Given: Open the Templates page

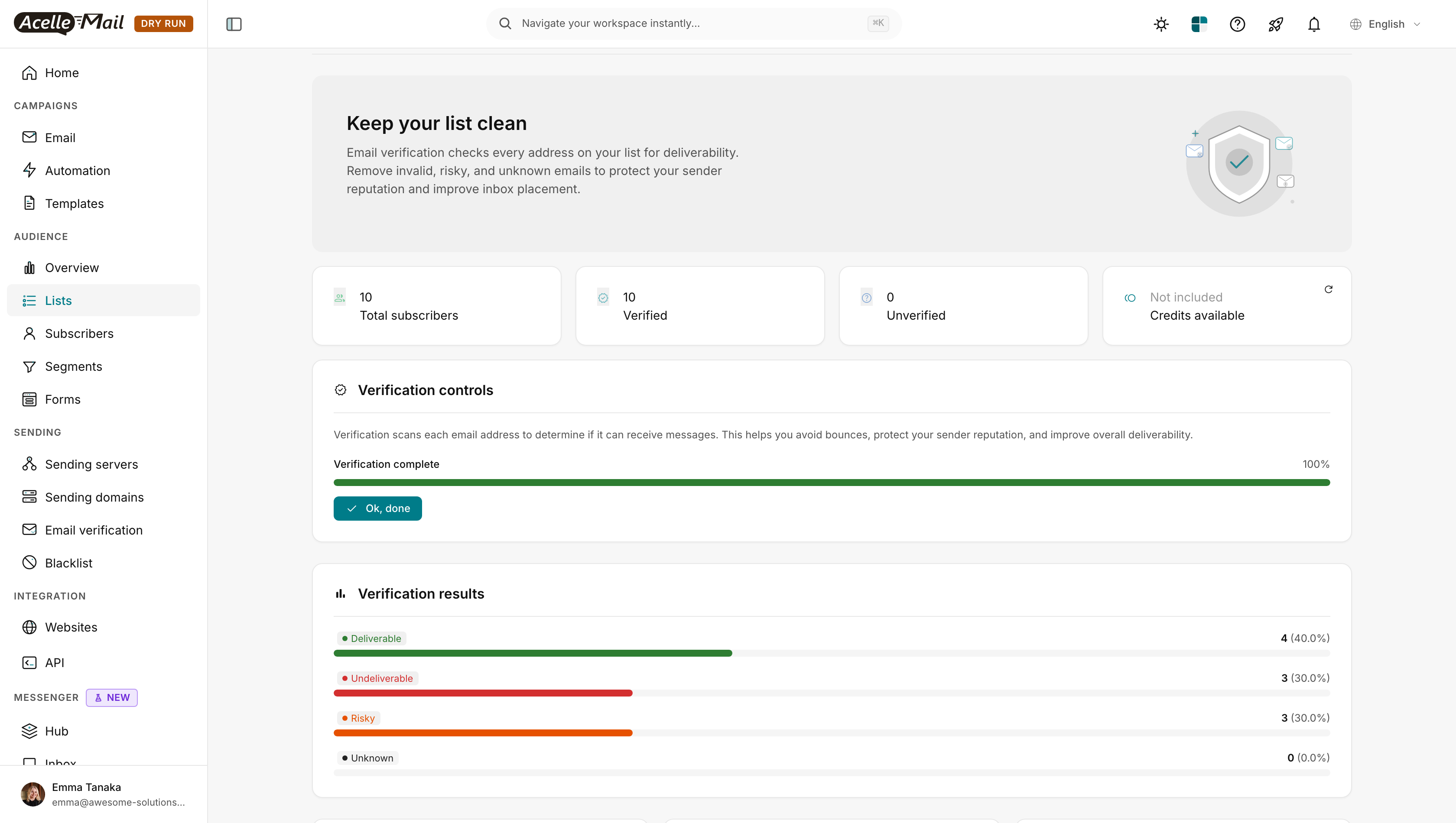Looking at the screenshot, I should [104, 203].
